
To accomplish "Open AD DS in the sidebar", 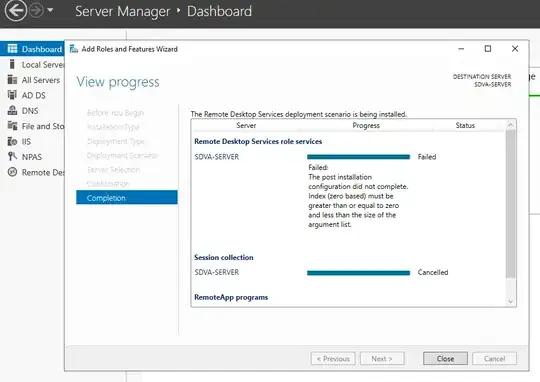I will coord(34,95).
